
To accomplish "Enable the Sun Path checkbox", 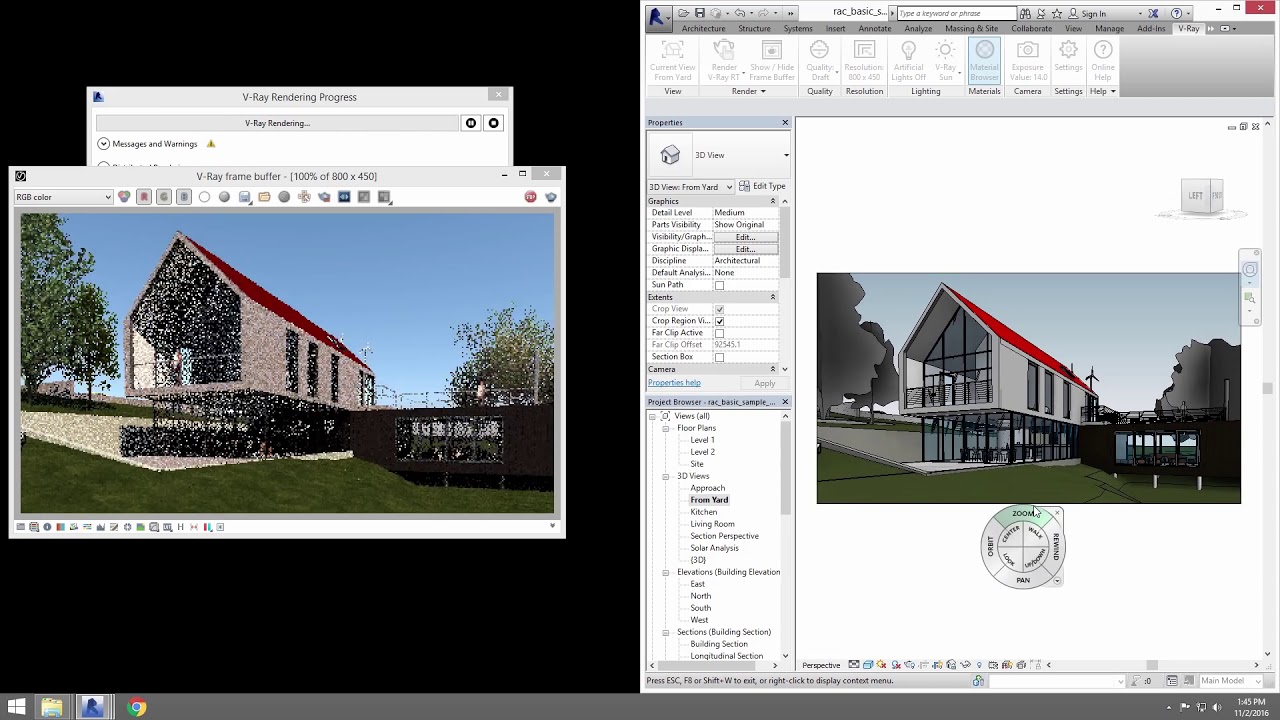I will click(x=719, y=285).
